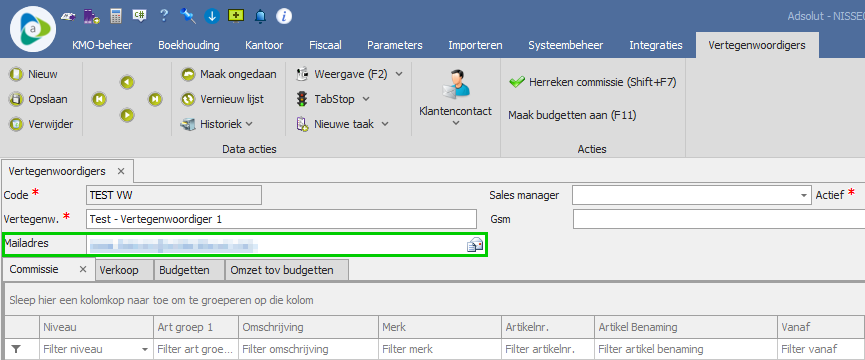Close the Commissie sub-tab
This screenshot has height=360, width=865.
click(x=83, y=269)
